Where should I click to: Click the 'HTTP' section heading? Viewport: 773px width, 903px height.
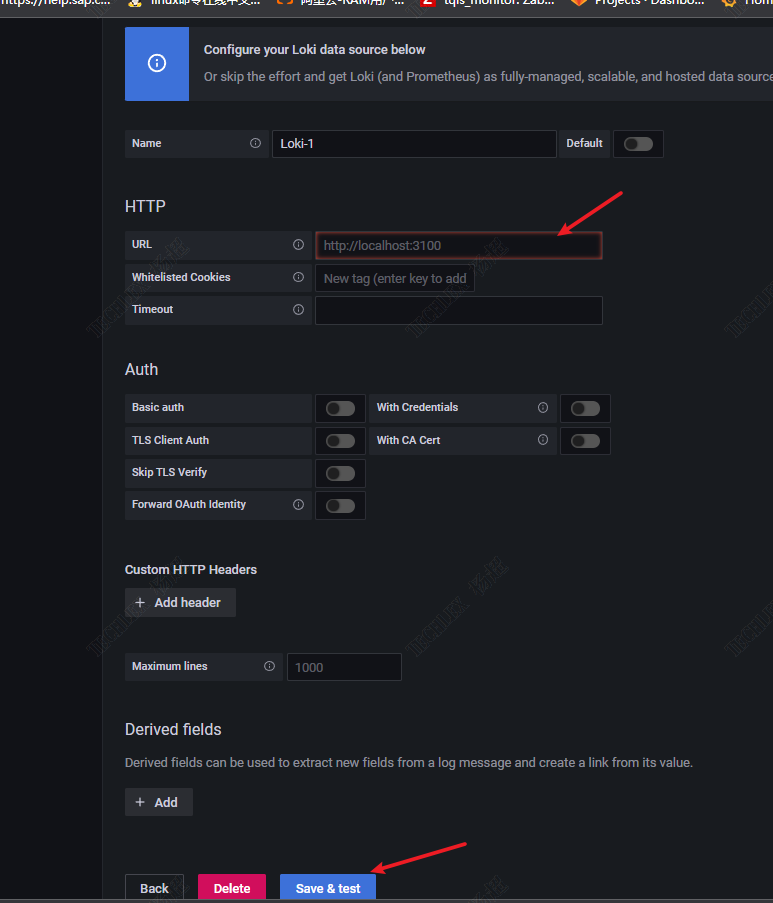[x=145, y=206]
